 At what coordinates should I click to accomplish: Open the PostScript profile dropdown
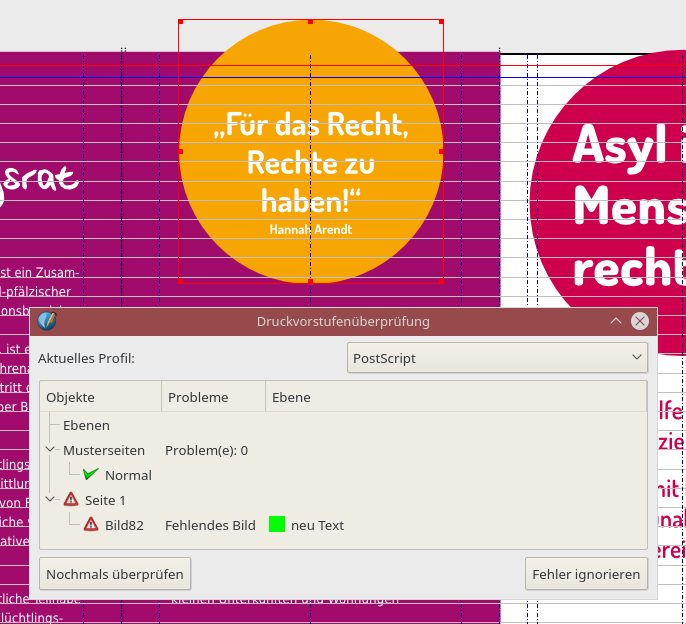click(497, 358)
